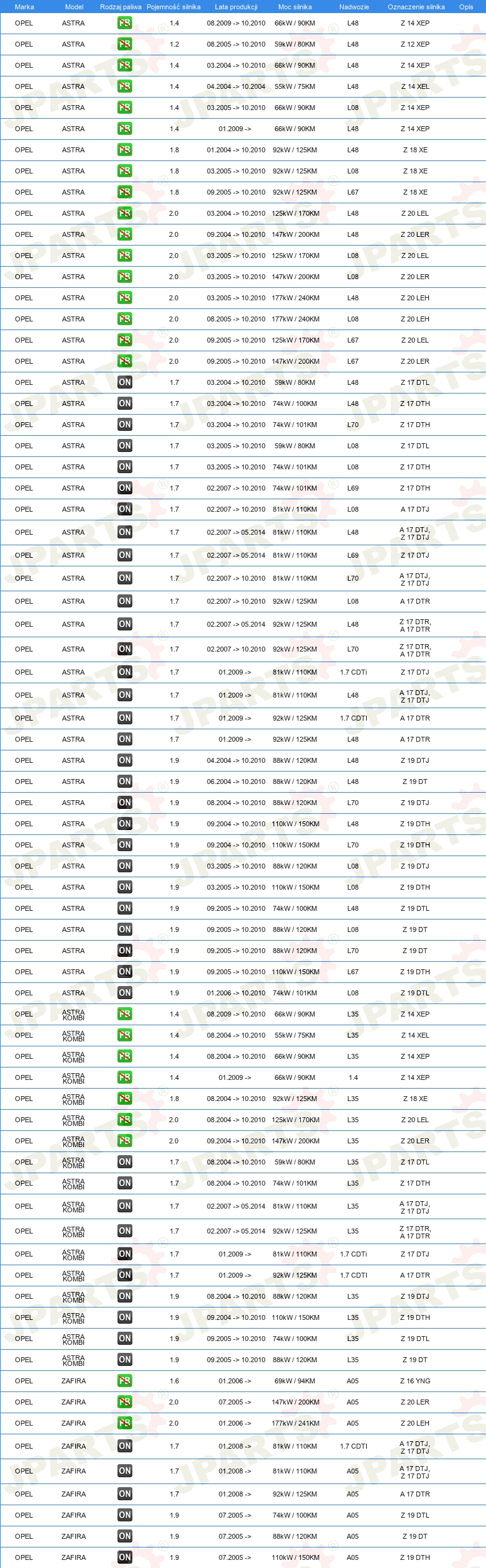The width and height of the screenshot is (486, 1568).
Task: Click ON icon in ASTRA Z 19 DTH L67 row
Action: (x=124, y=972)
